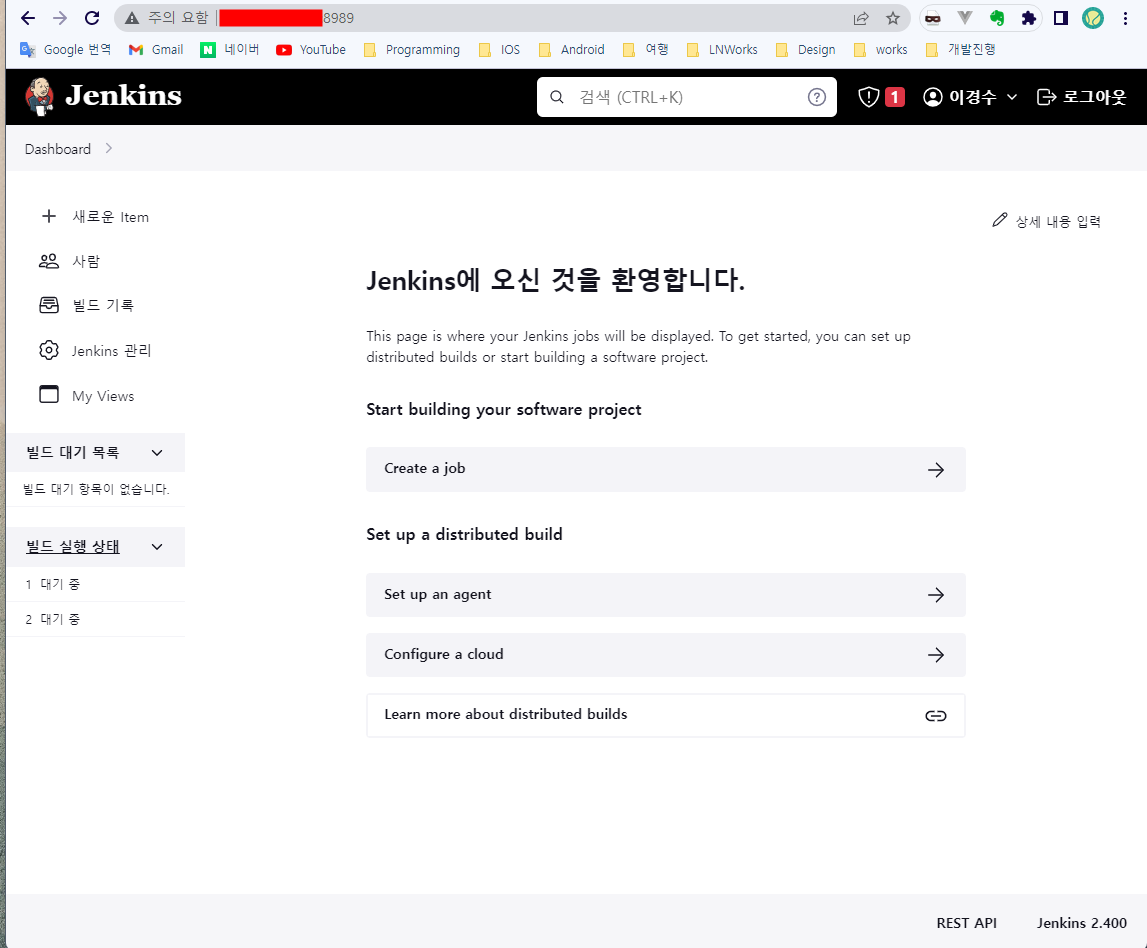1147x948 pixels.
Task: Click the arrow on Create a job
Action: coord(936,470)
